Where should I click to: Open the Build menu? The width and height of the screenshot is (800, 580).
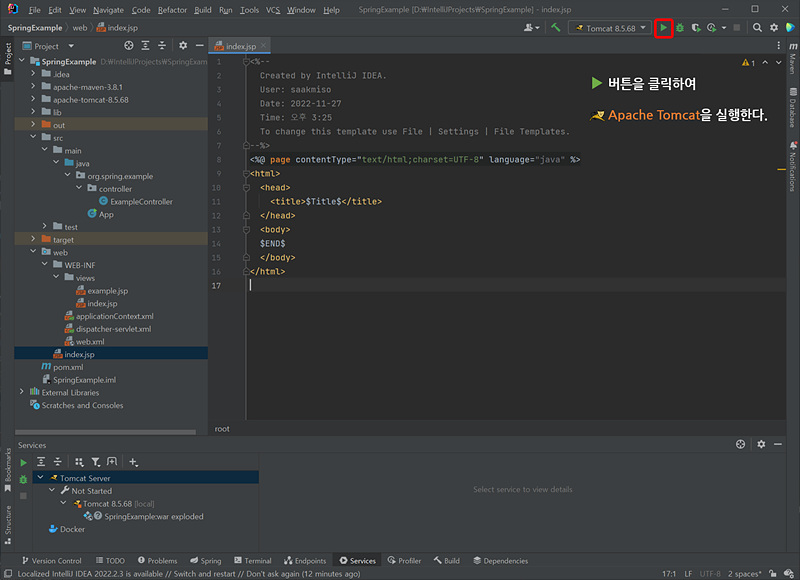click(203, 10)
